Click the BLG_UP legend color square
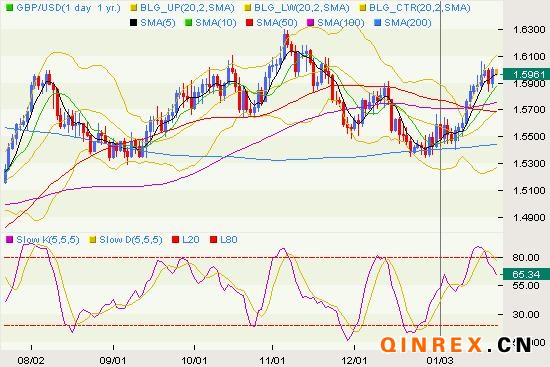The width and height of the screenshot is (550, 367). [x=133, y=8]
